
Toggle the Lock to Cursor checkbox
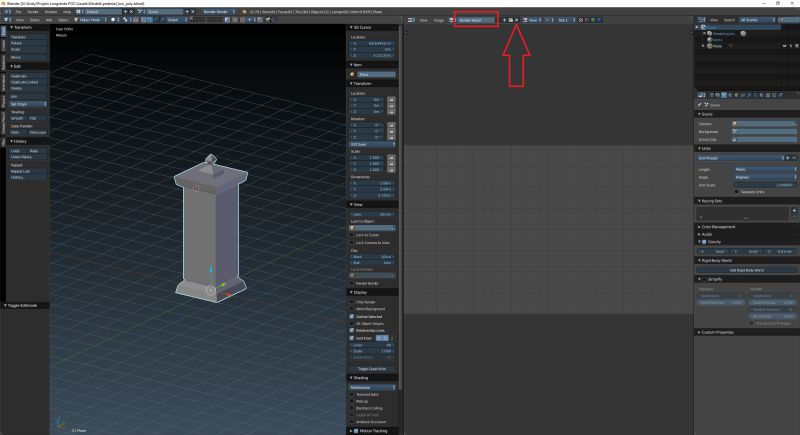(x=352, y=235)
